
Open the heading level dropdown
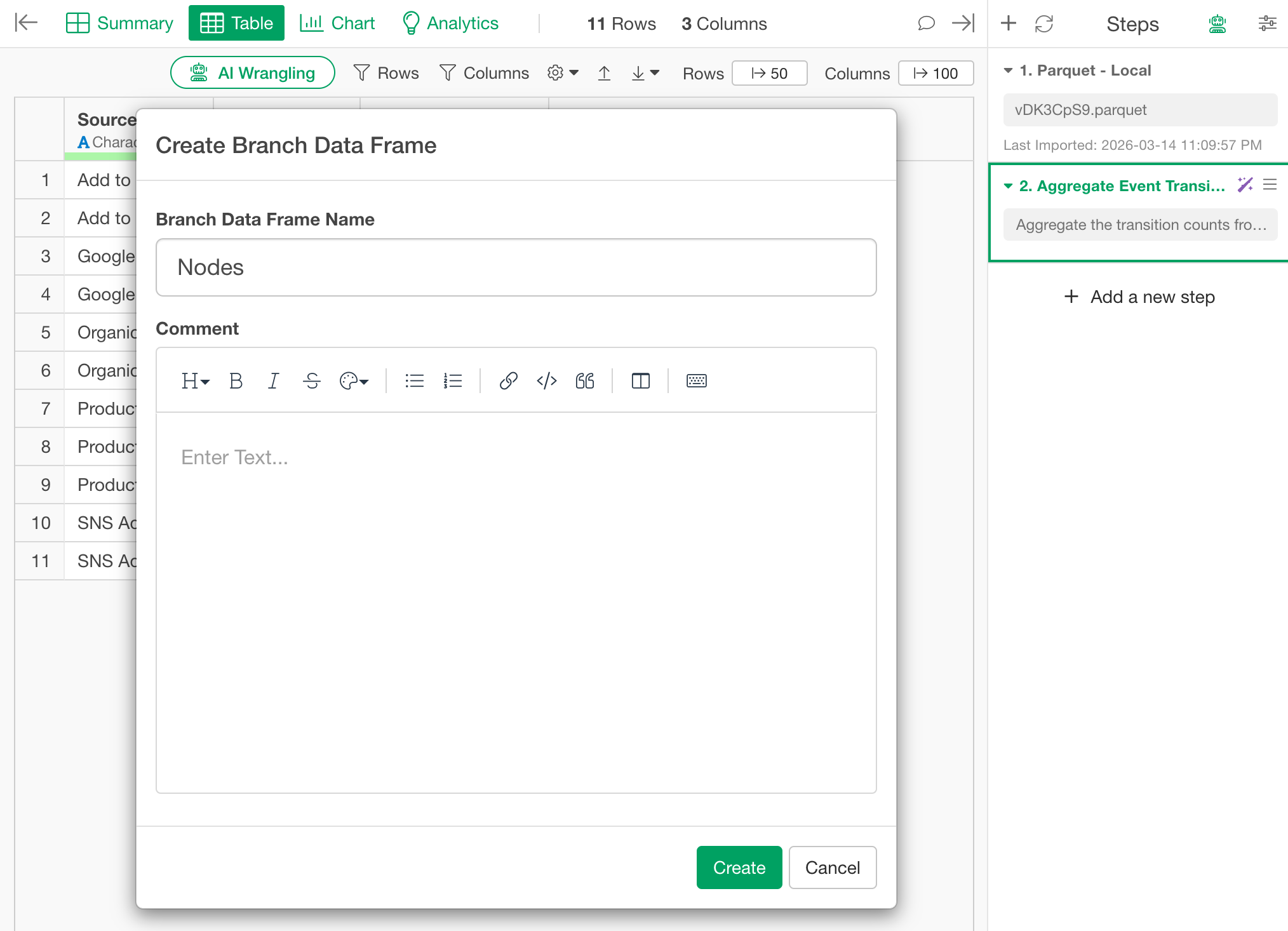click(194, 381)
